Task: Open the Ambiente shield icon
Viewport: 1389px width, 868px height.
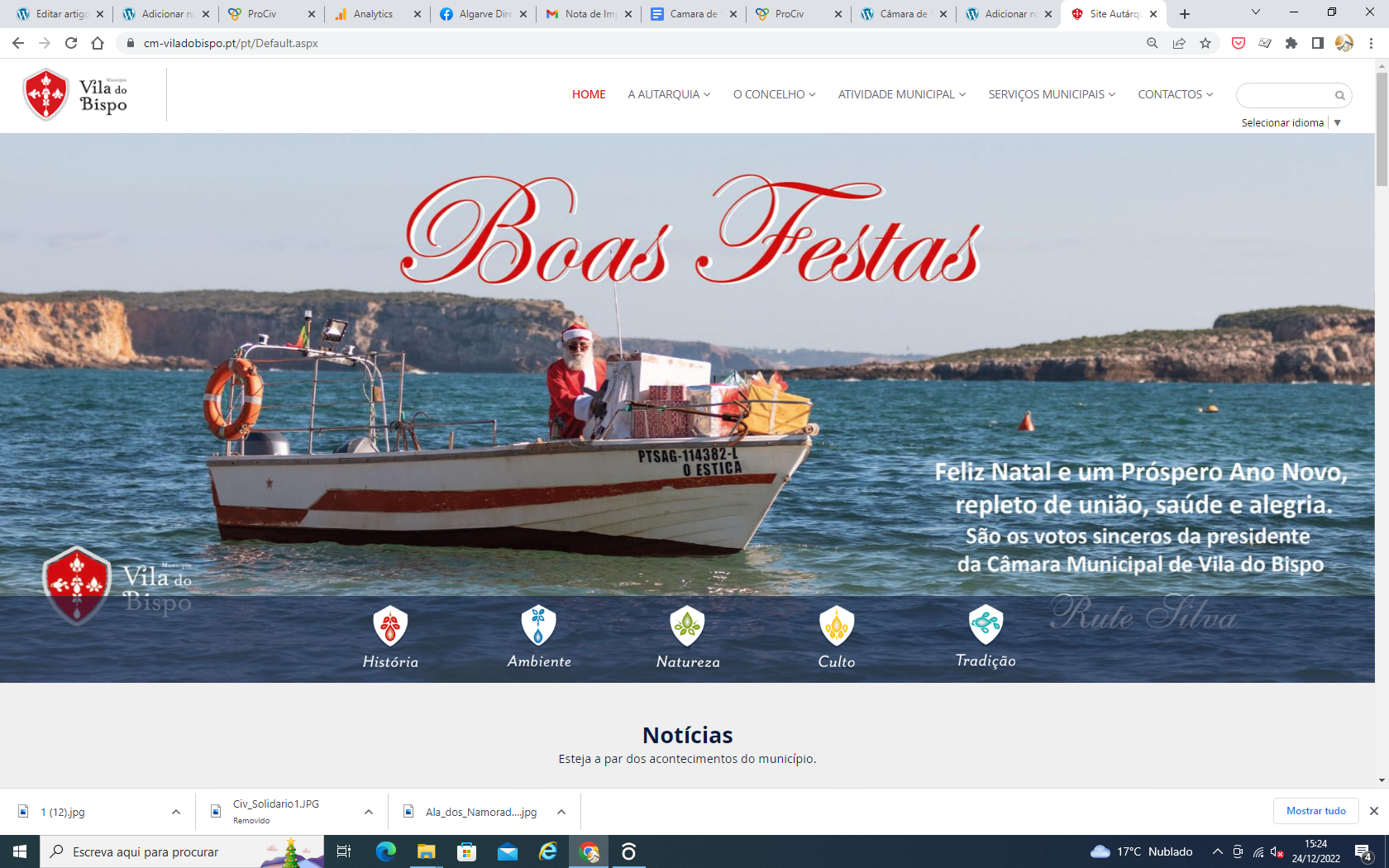Action: coord(539,626)
